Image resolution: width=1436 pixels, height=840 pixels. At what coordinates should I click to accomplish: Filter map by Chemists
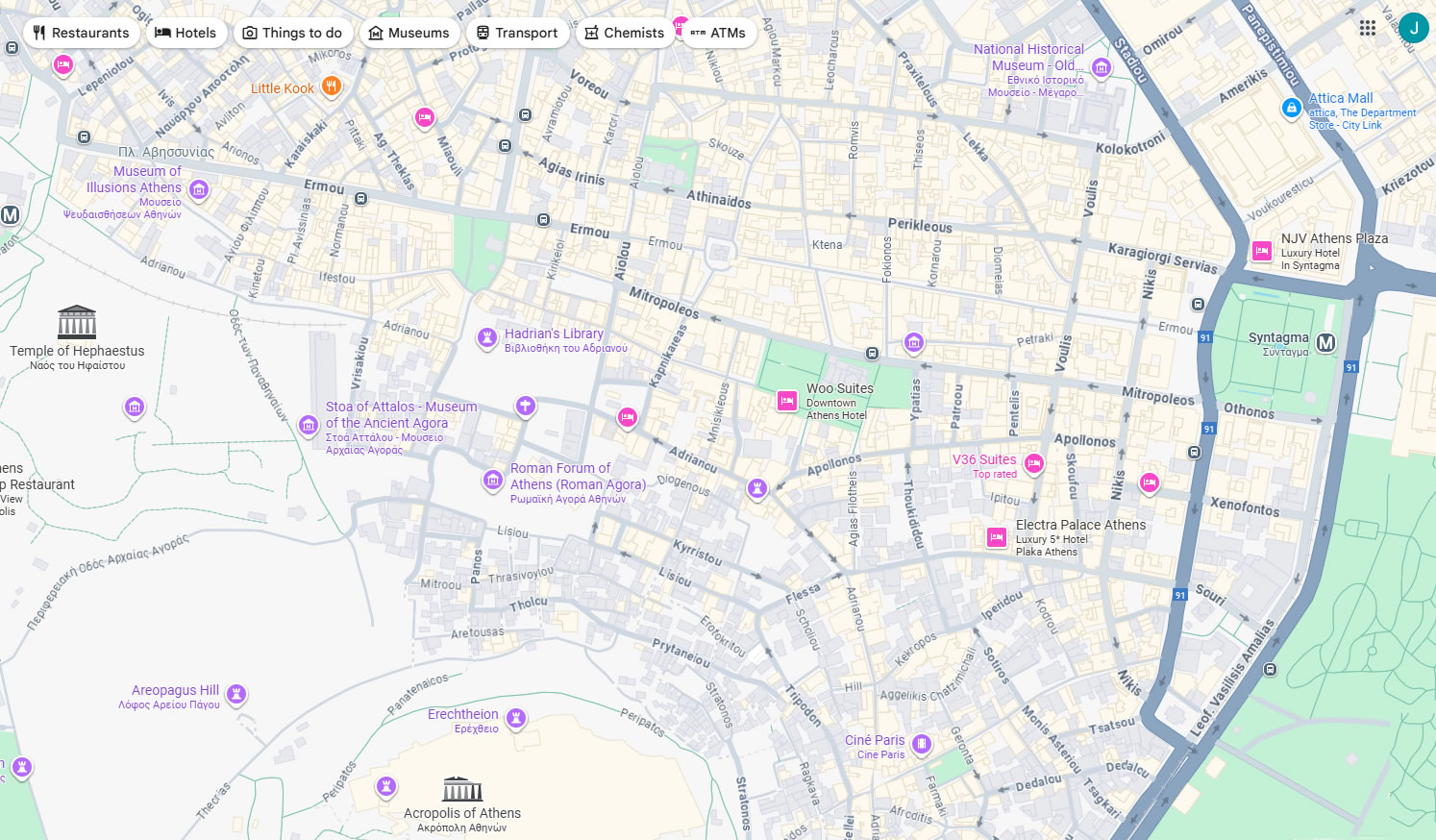pyautogui.click(x=625, y=33)
